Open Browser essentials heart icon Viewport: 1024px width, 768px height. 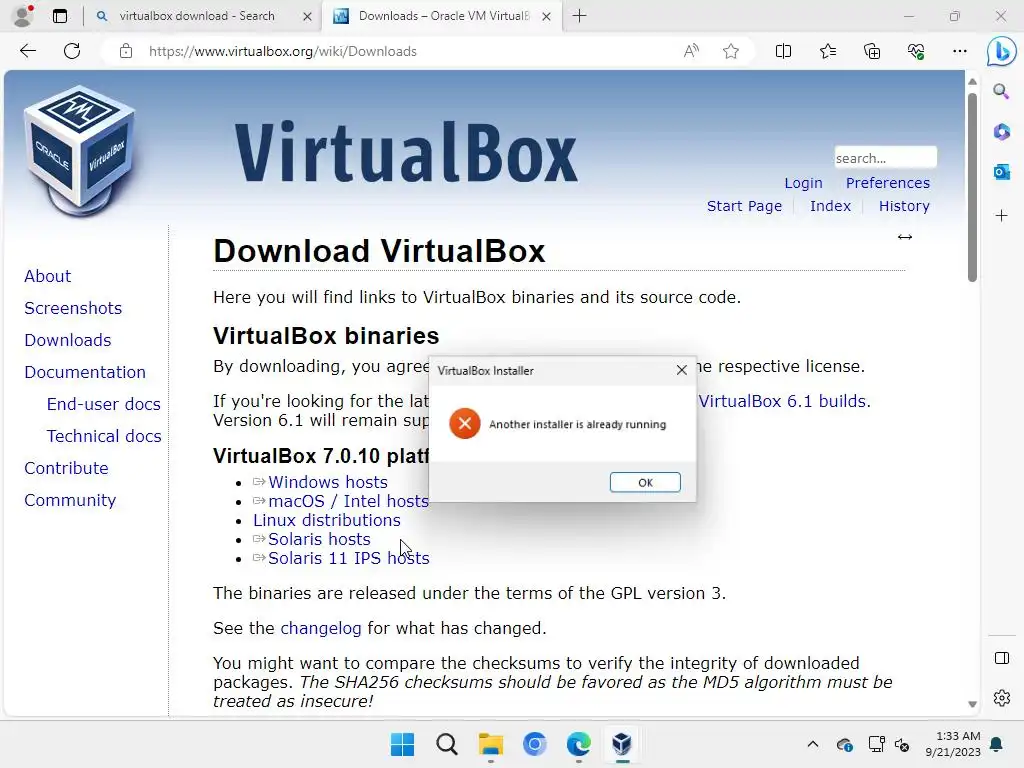click(916, 51)
